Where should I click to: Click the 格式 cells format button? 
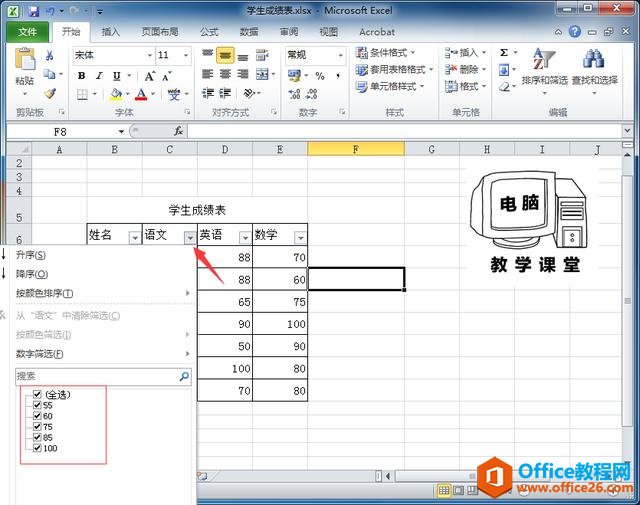(x=465, y=86)
